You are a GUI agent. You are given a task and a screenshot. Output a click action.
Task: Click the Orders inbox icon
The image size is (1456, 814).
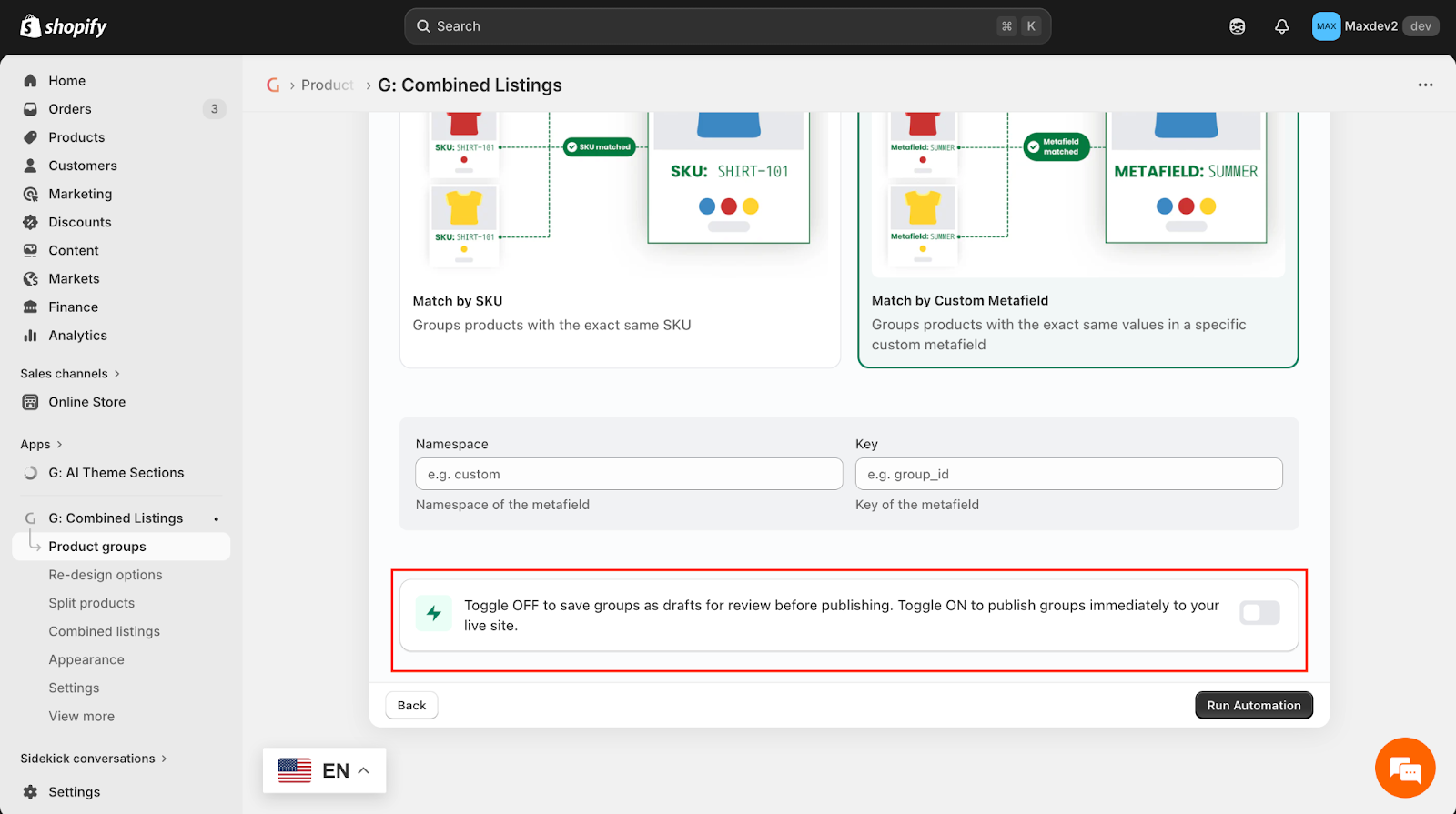pos(30,109)
